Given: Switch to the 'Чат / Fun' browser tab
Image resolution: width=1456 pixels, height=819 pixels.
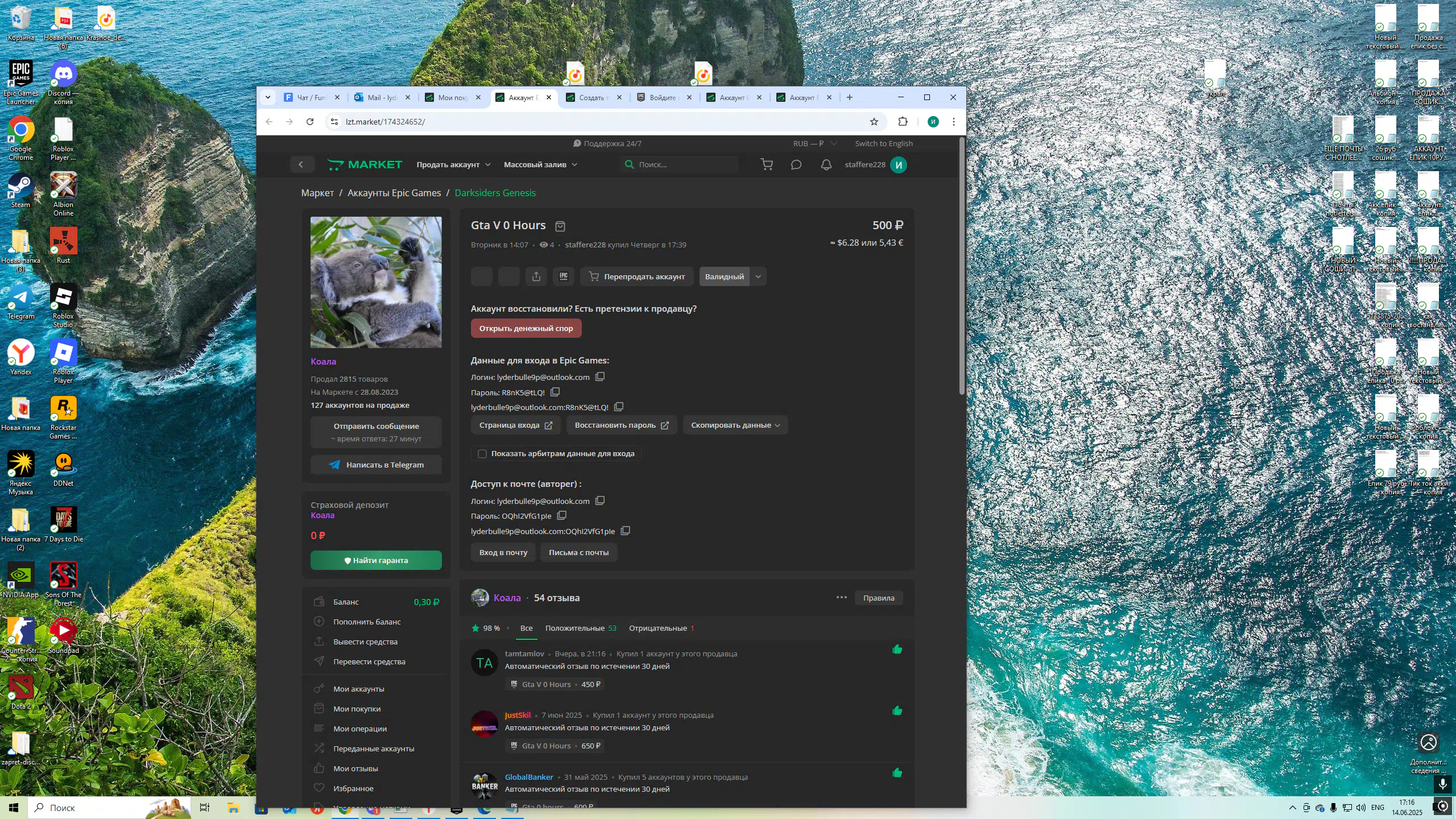Looking at the screenshot, I should (x=311, y=98).
